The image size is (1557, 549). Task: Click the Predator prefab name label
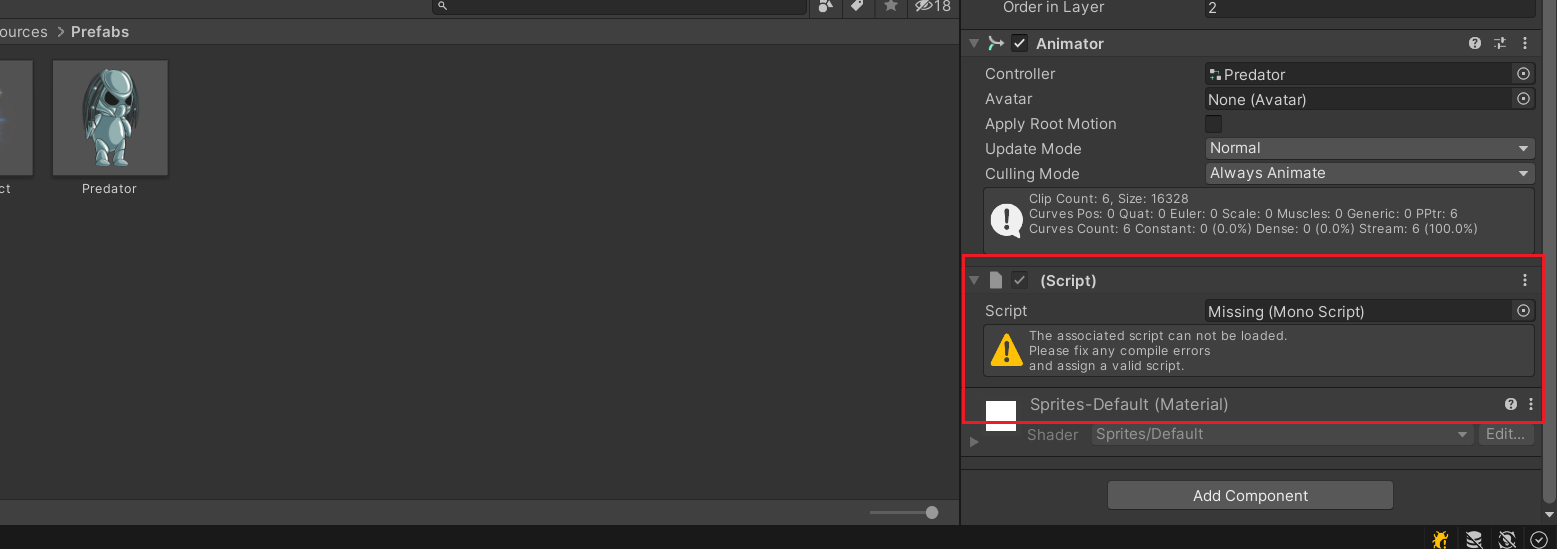[x=109, y=189]
